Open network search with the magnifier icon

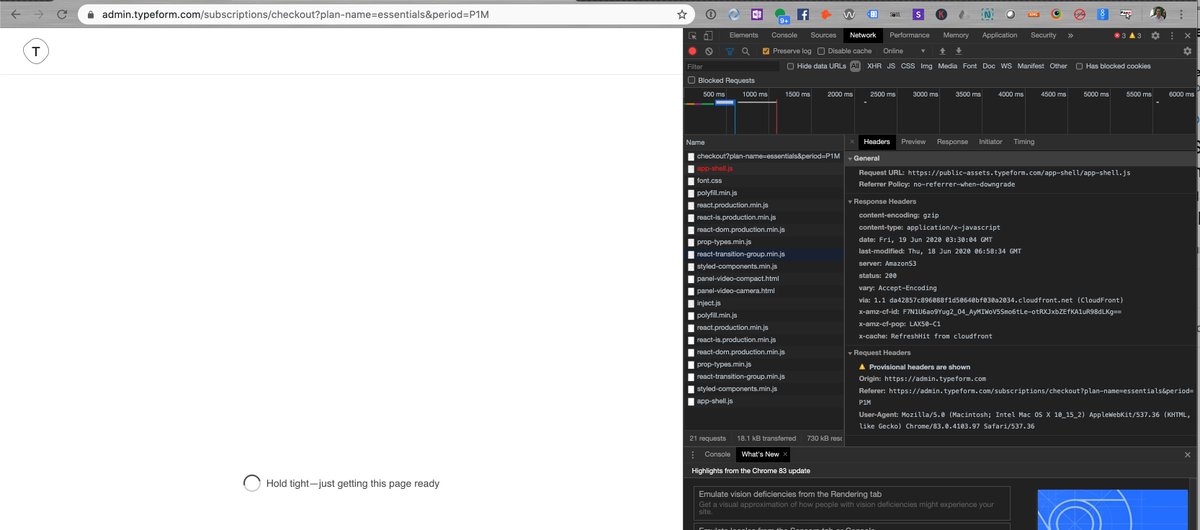[747, 51]
